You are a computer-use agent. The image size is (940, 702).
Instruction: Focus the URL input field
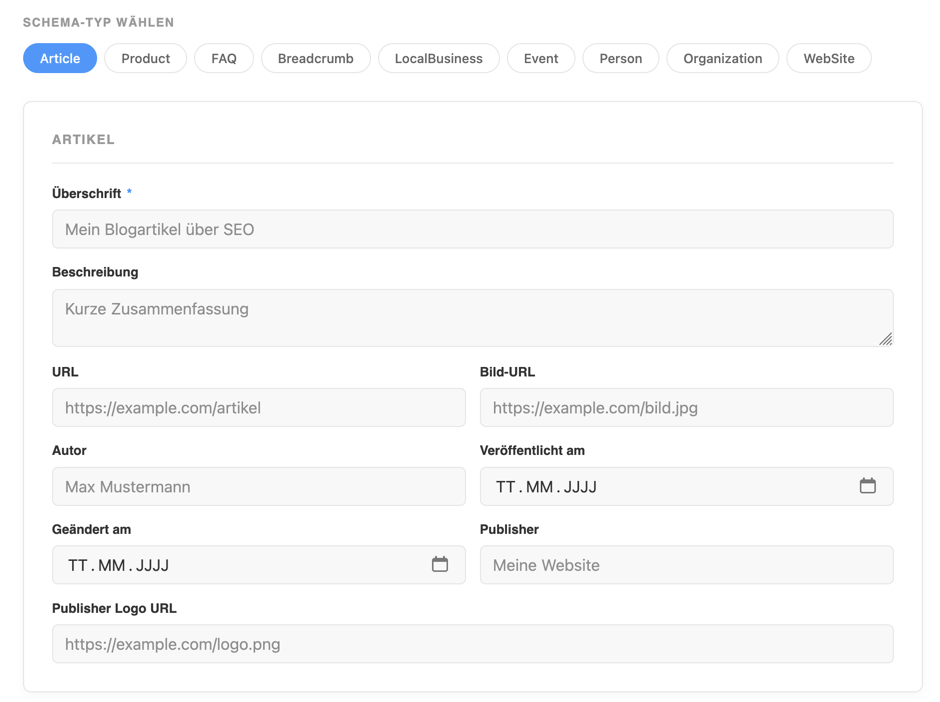[x=258, y=408]
